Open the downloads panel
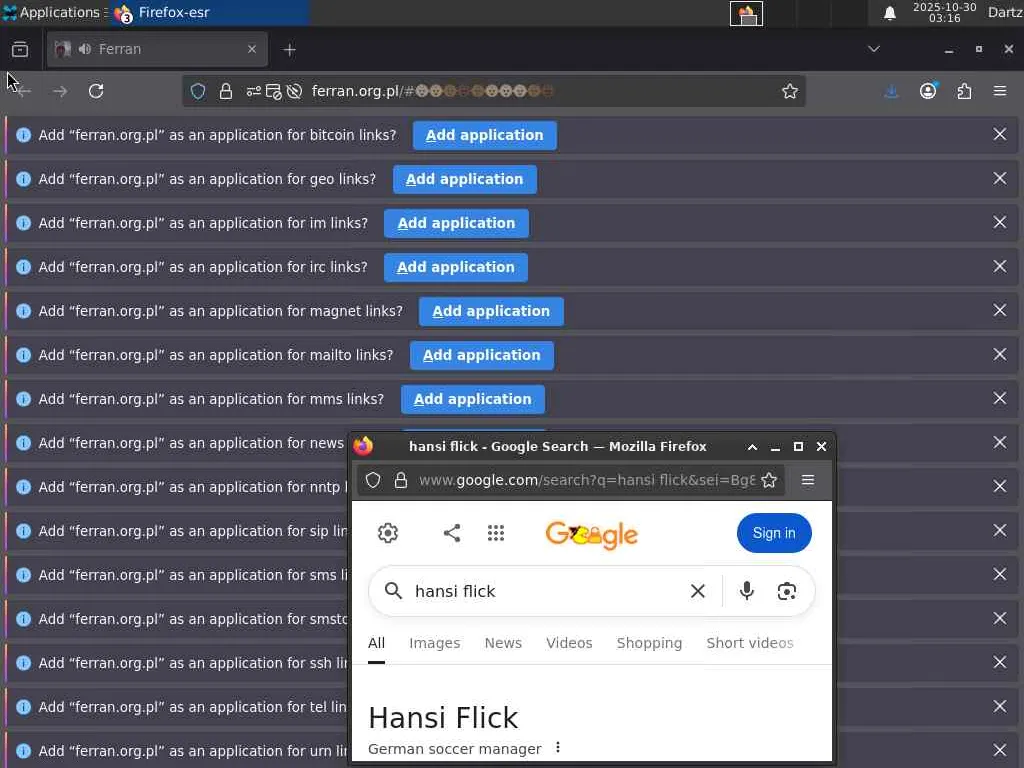Viewport: 1024px width, 768px height. coord(891,91)
